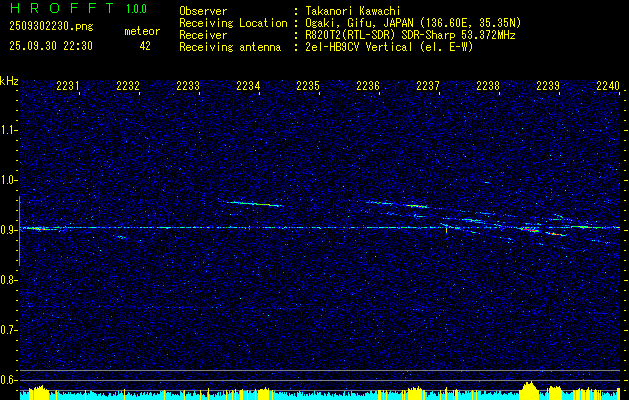Click the HROFFT program title text
Screen dimensions: 629x400
point(61,8)
